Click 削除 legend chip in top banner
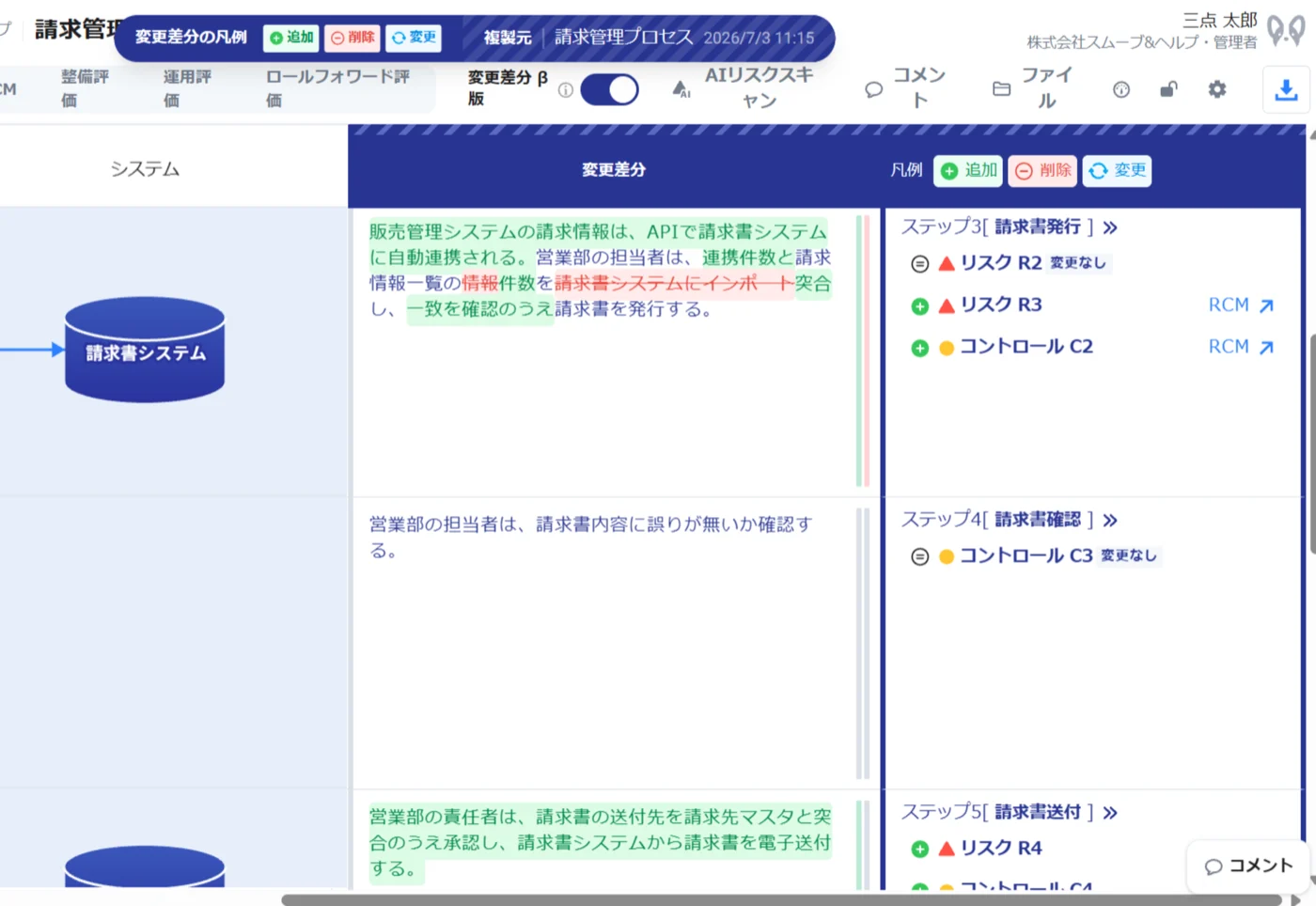The image size is (1316, 906). (352, 38)
